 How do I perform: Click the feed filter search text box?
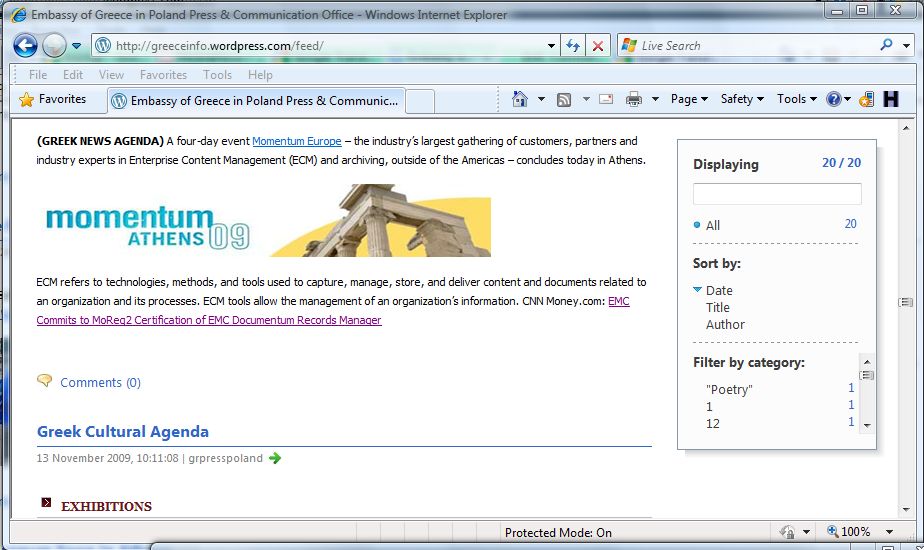pyautogui.click(x=776, y=194)
